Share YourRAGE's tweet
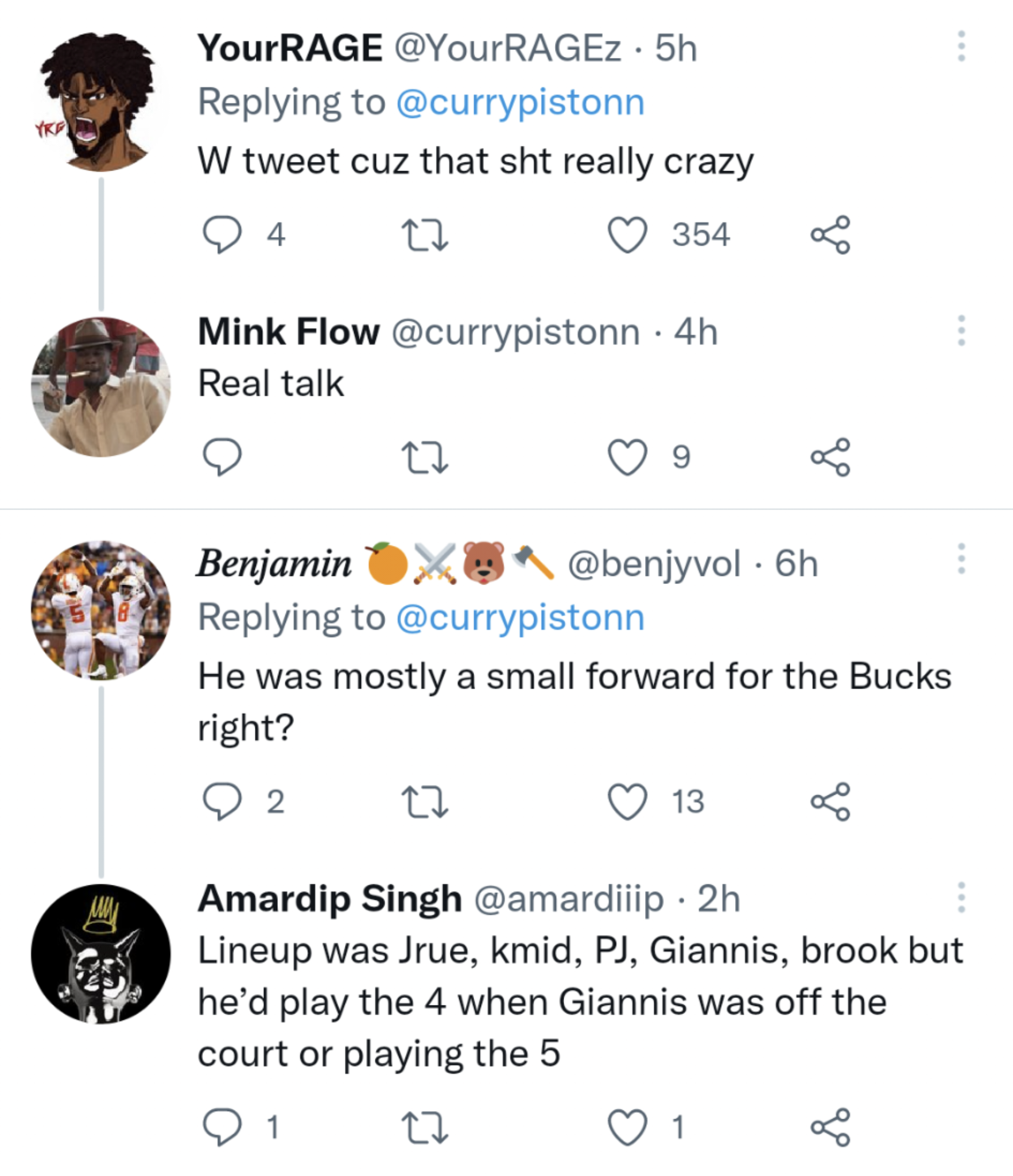 click(830, 235)
